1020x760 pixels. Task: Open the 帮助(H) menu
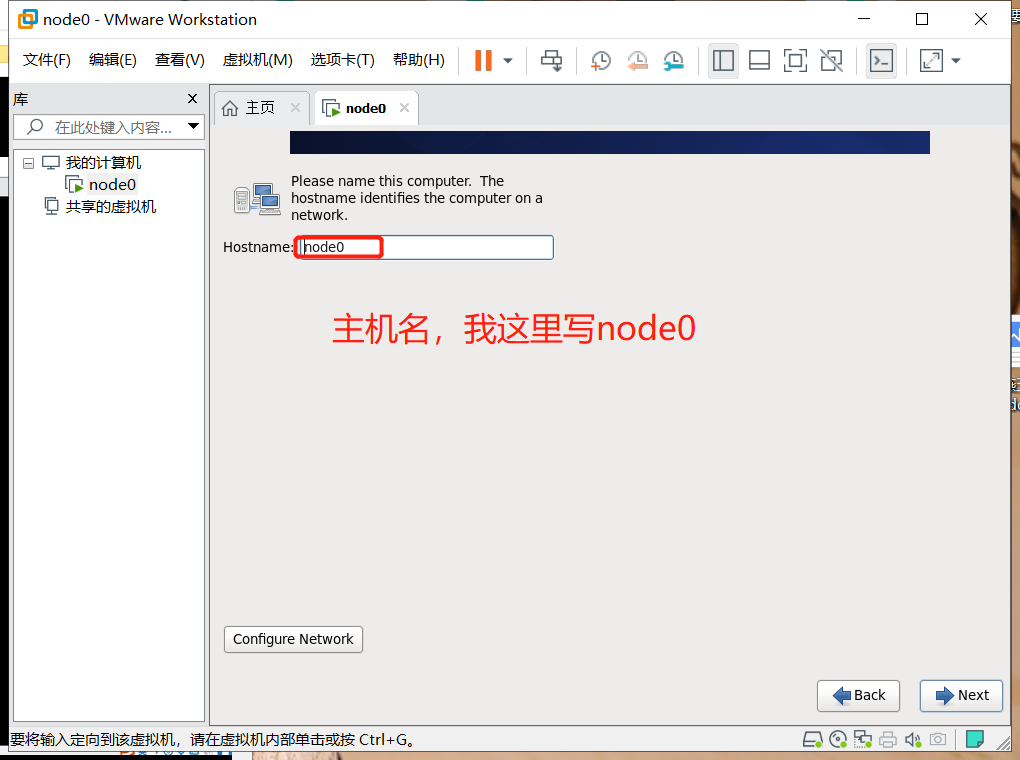click(419, 61)
